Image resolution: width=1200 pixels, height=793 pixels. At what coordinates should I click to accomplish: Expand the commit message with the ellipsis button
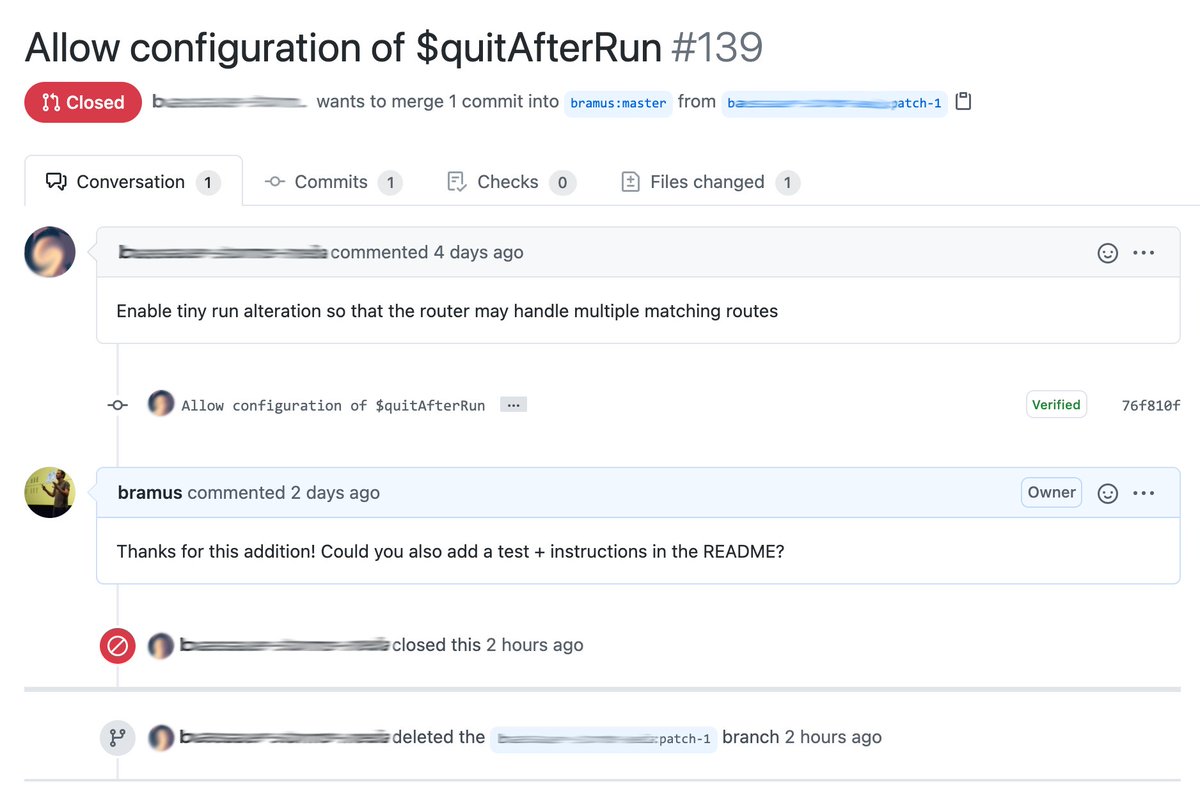pos(512,404)
